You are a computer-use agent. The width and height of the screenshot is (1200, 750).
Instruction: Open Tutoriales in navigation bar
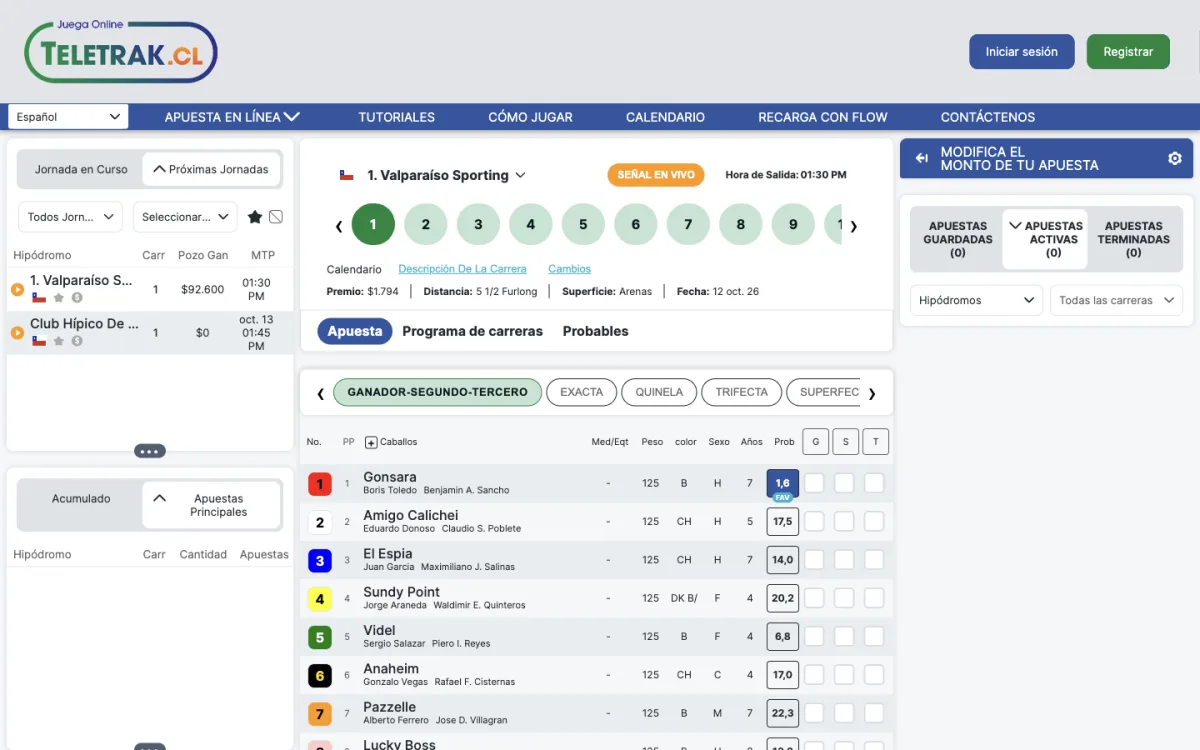coord(397,117)
